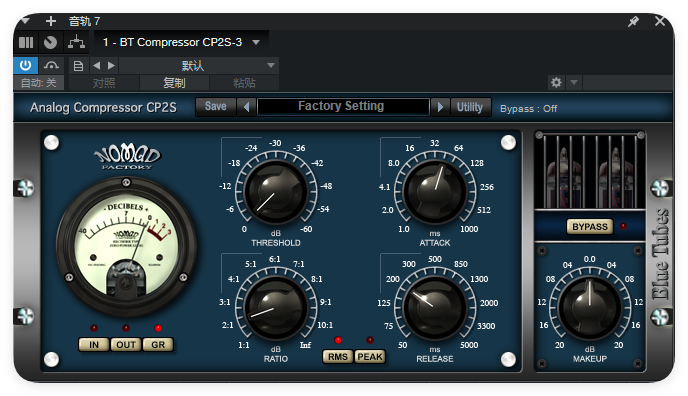Open the preset document icon
The width and height of the screenshot is (688, 396).
pos(78,66)
